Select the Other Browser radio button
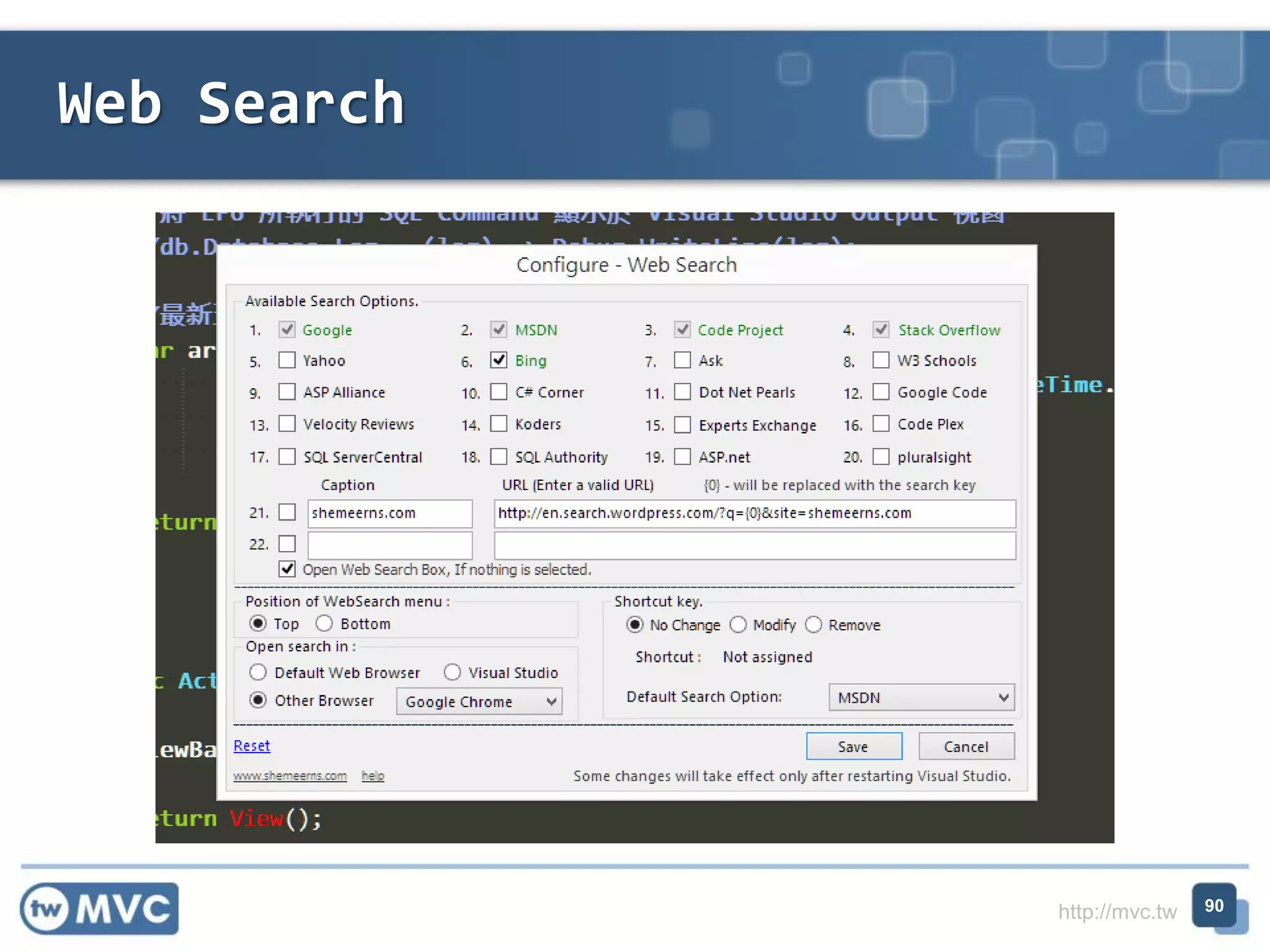 pos(258,700)
